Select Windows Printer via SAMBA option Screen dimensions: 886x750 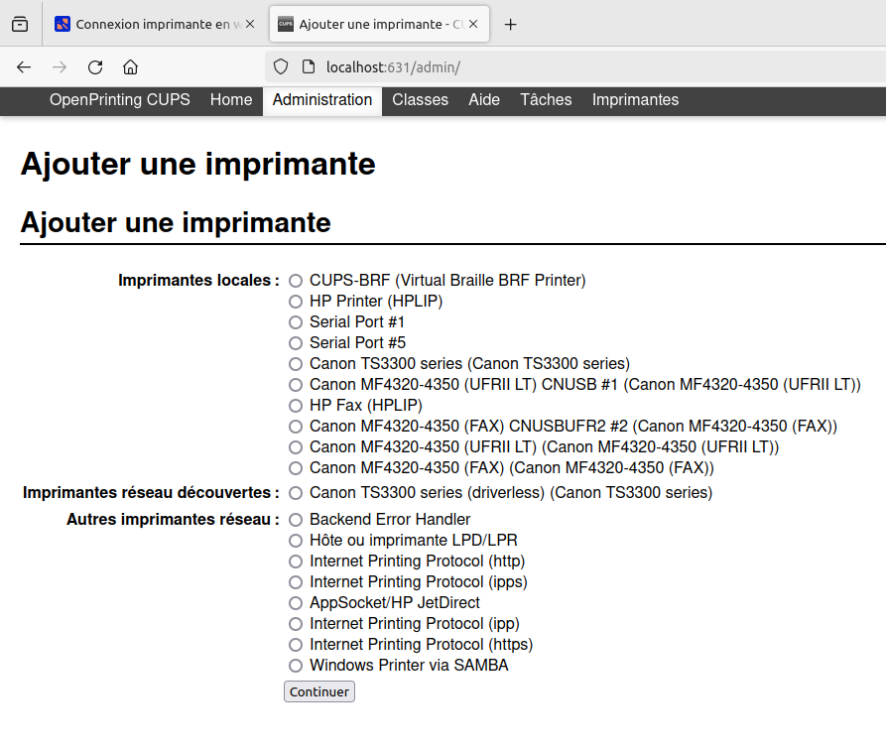point(295,666)
